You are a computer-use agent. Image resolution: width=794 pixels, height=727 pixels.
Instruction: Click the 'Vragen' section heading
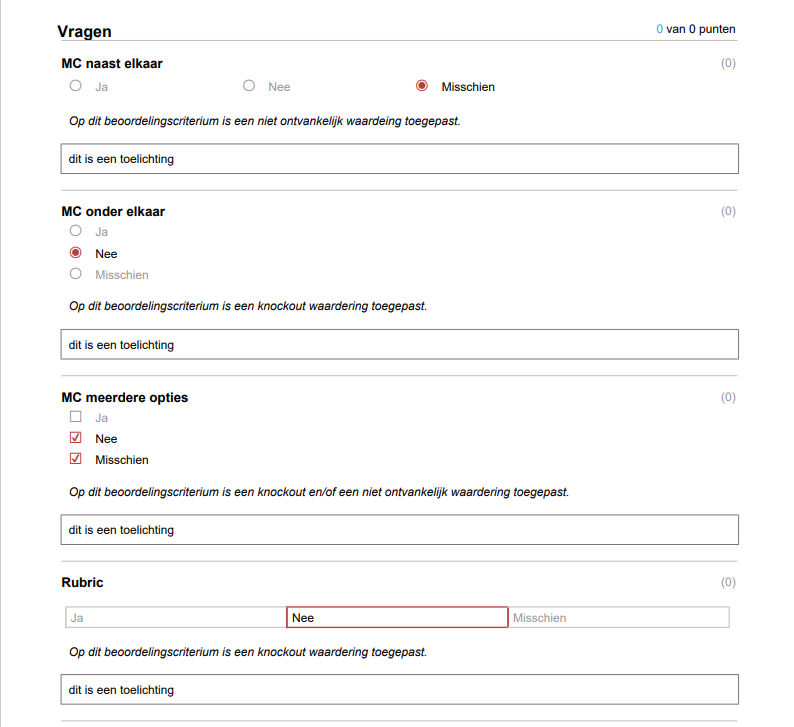(85, 31)
